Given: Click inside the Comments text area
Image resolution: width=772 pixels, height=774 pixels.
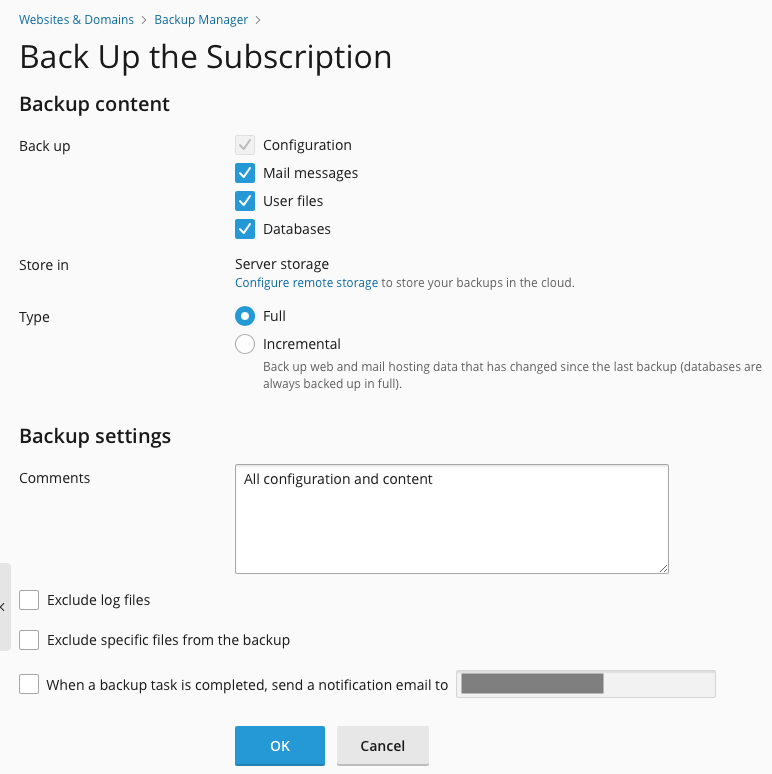Looking at the screenshot, I should point(451,518).
